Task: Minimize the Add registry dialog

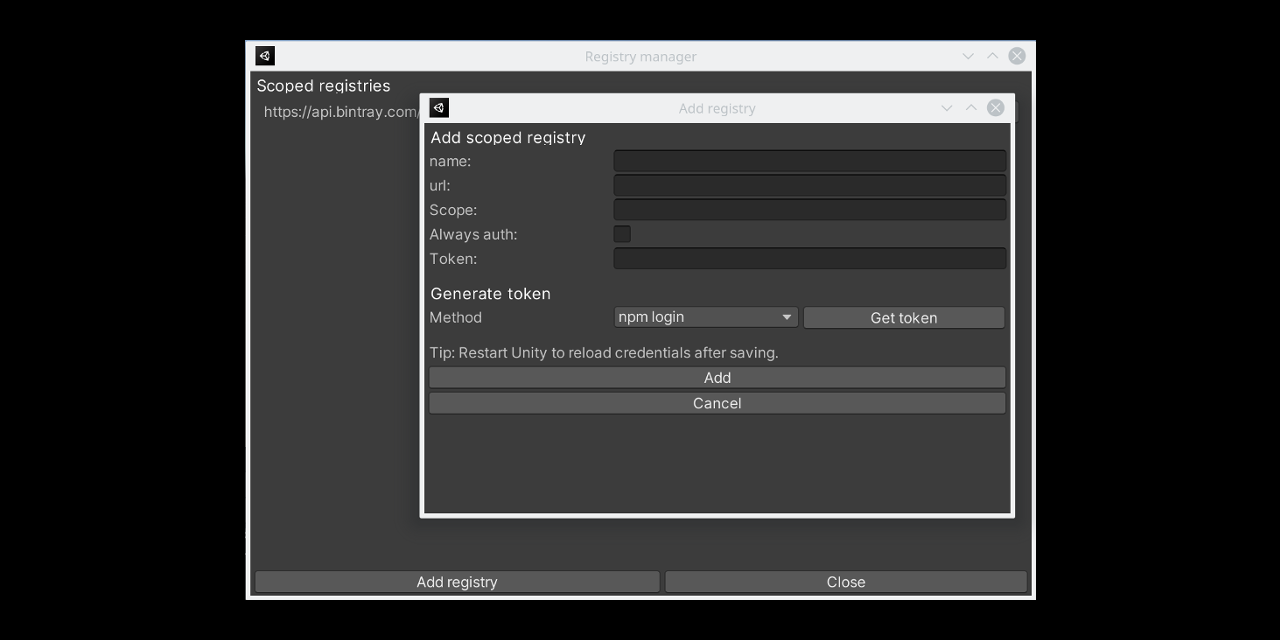Action: [x=946, y=108]
